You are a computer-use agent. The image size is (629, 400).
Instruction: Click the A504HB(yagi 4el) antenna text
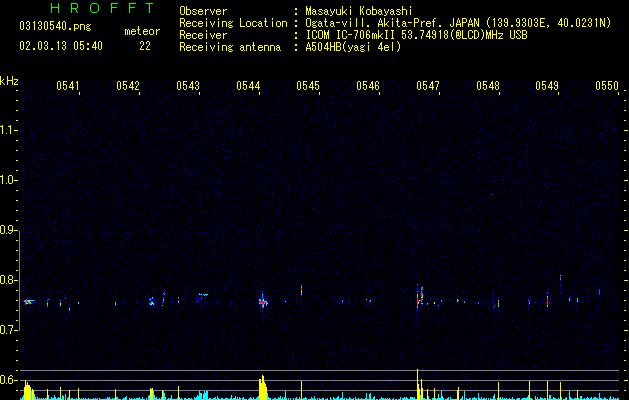[x=353, y=47]
